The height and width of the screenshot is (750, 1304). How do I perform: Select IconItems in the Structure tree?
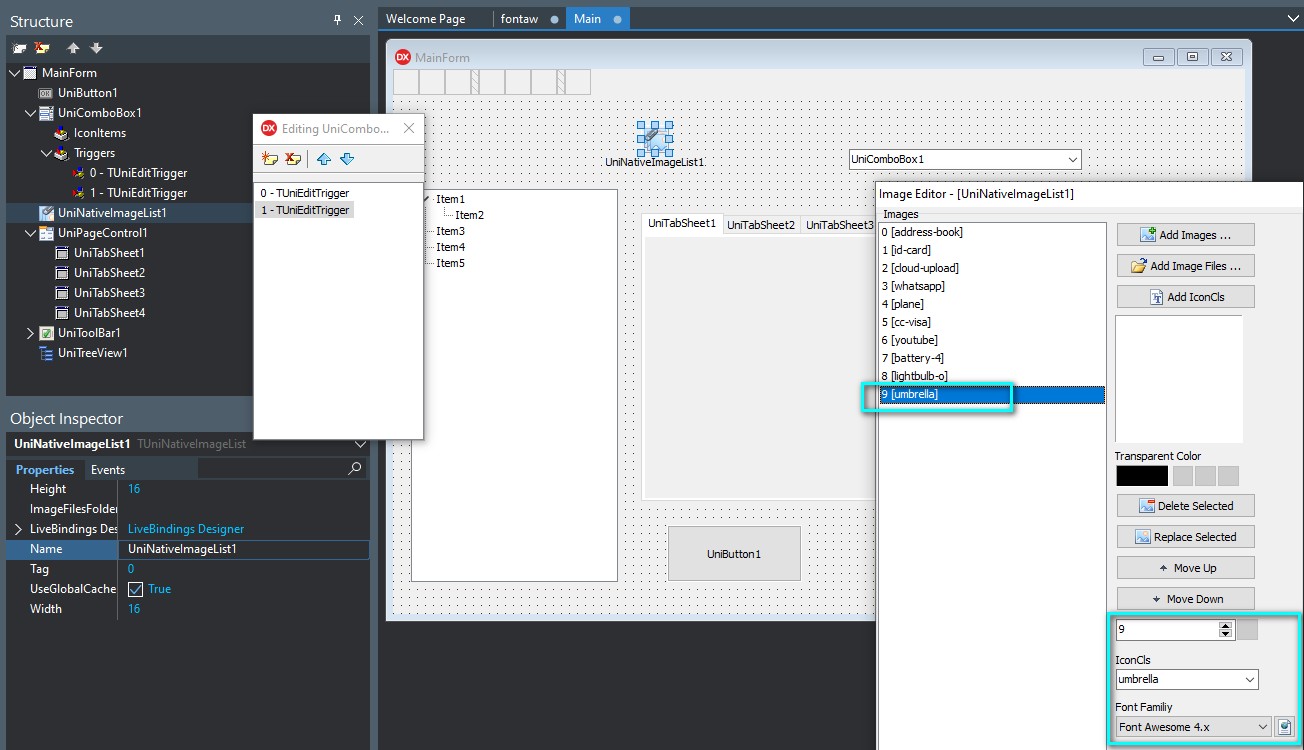(x=99, y=133)
